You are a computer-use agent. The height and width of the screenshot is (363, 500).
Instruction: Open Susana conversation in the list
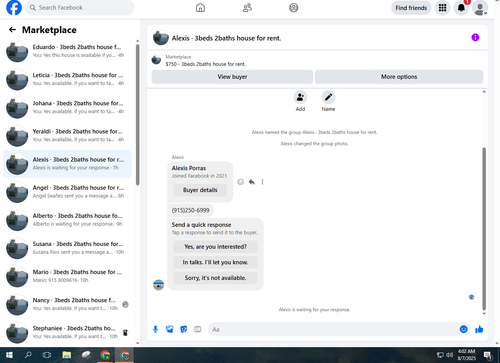(67, 248)
